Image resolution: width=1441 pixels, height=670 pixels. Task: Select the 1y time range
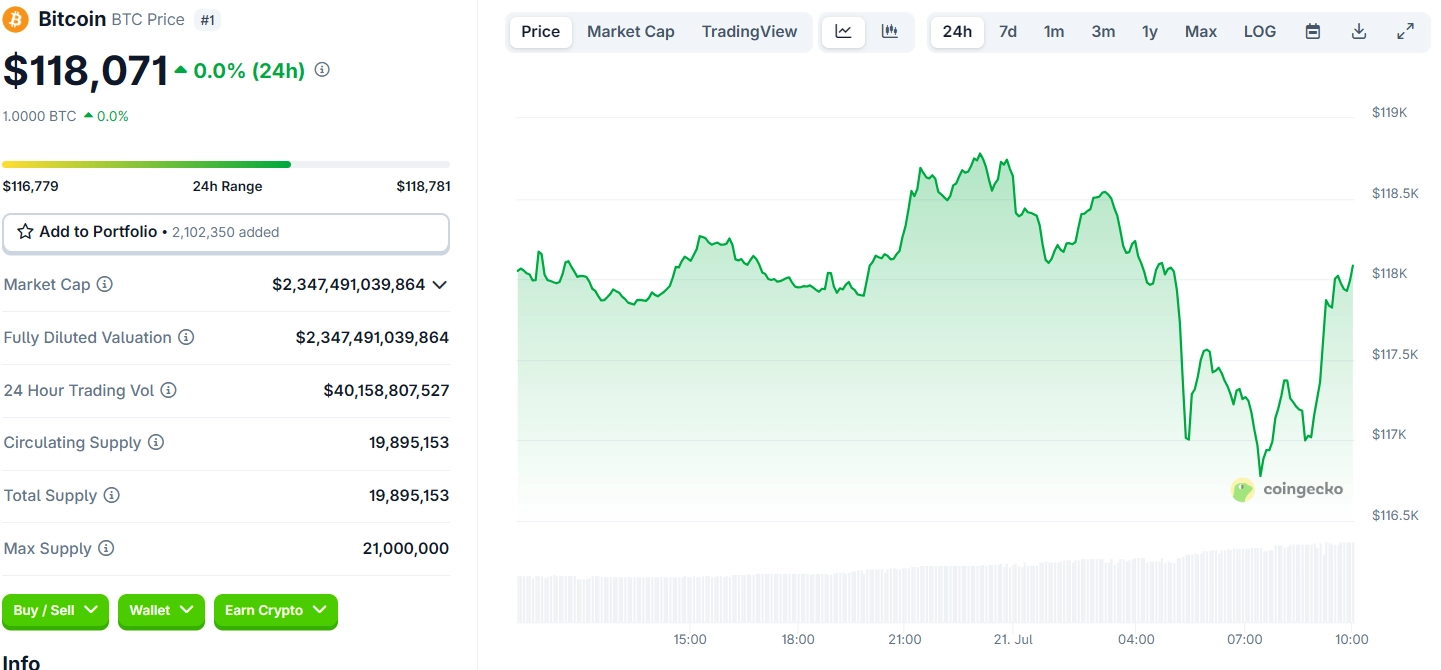tap(1150, 32)
